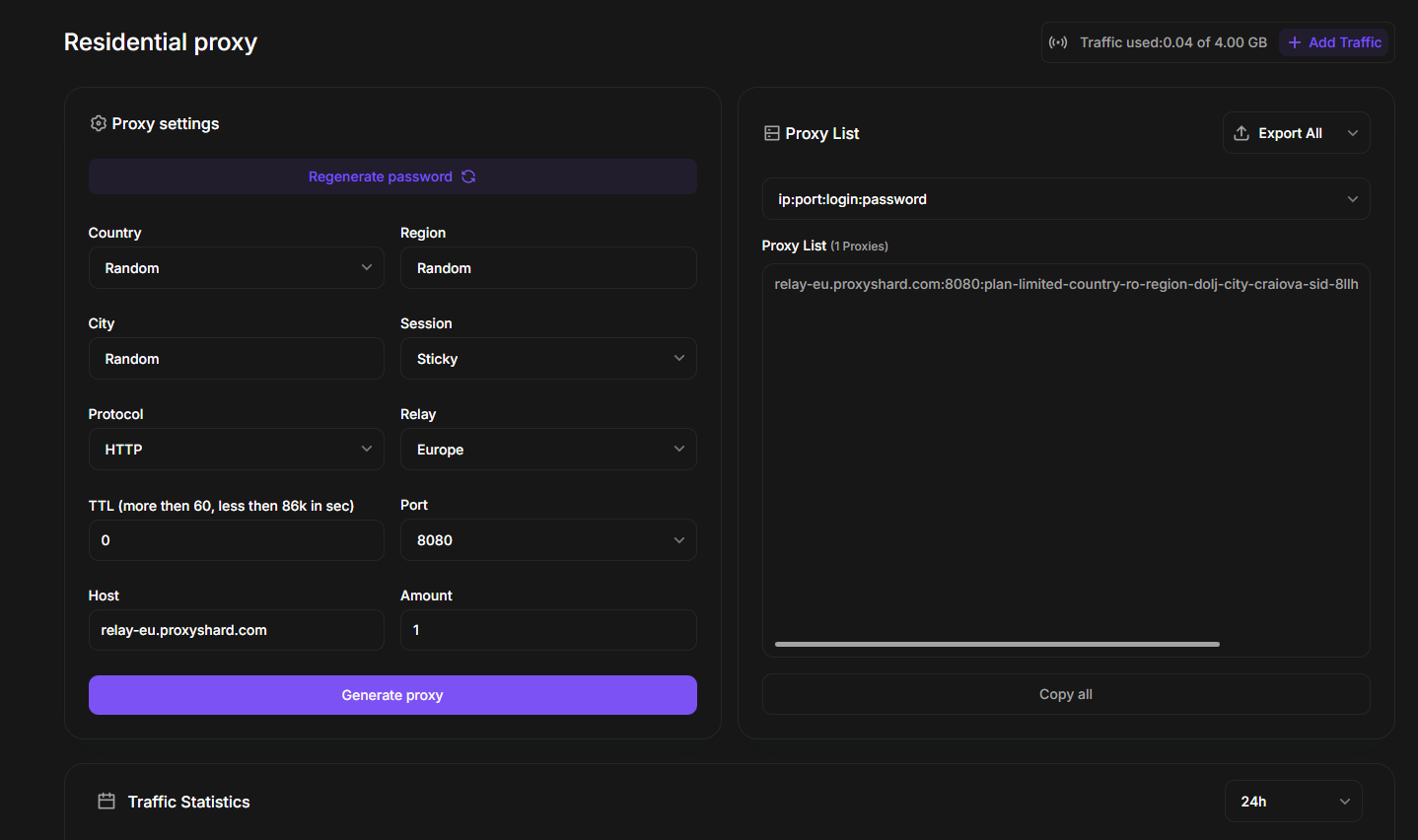Open the Protocol dropdown showing HTTP
Image resolution: width=1418 pixels, height=840 pixels.
[236, 450]
